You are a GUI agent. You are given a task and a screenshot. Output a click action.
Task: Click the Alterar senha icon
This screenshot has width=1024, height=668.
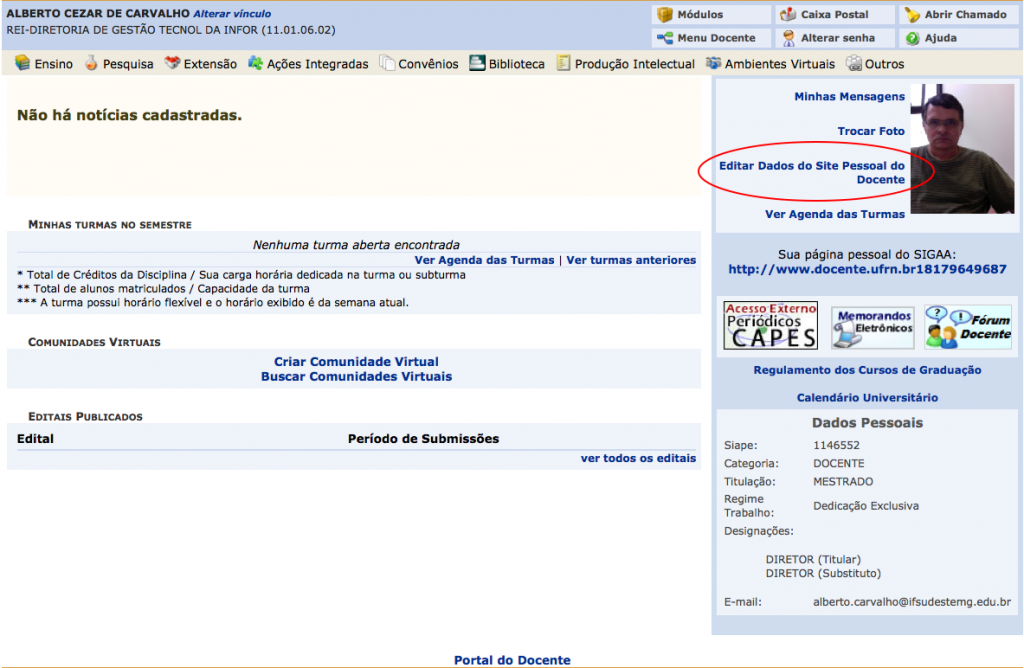(789, 38)
